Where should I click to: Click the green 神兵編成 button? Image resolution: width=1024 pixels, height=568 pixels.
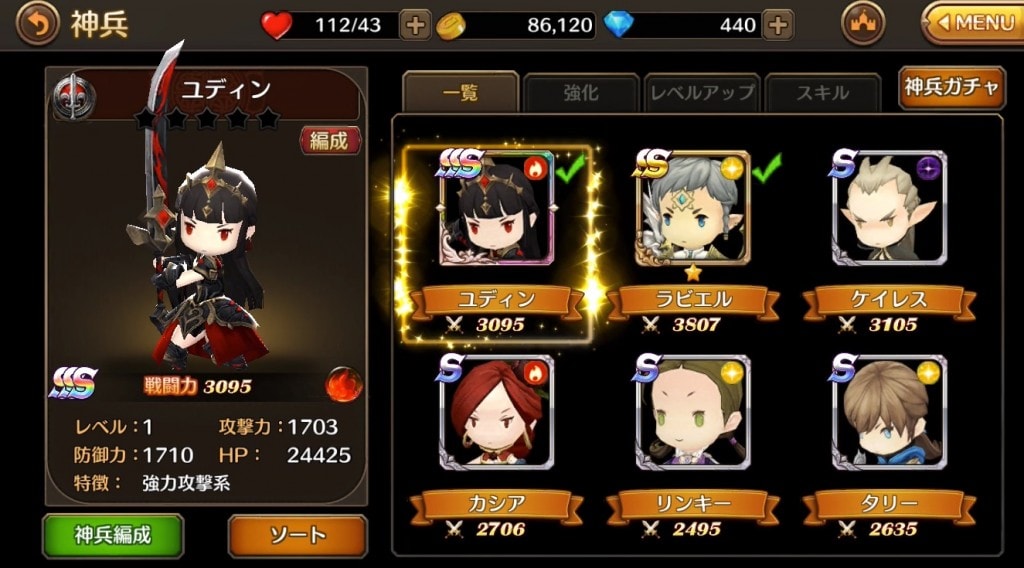(113, 535)
